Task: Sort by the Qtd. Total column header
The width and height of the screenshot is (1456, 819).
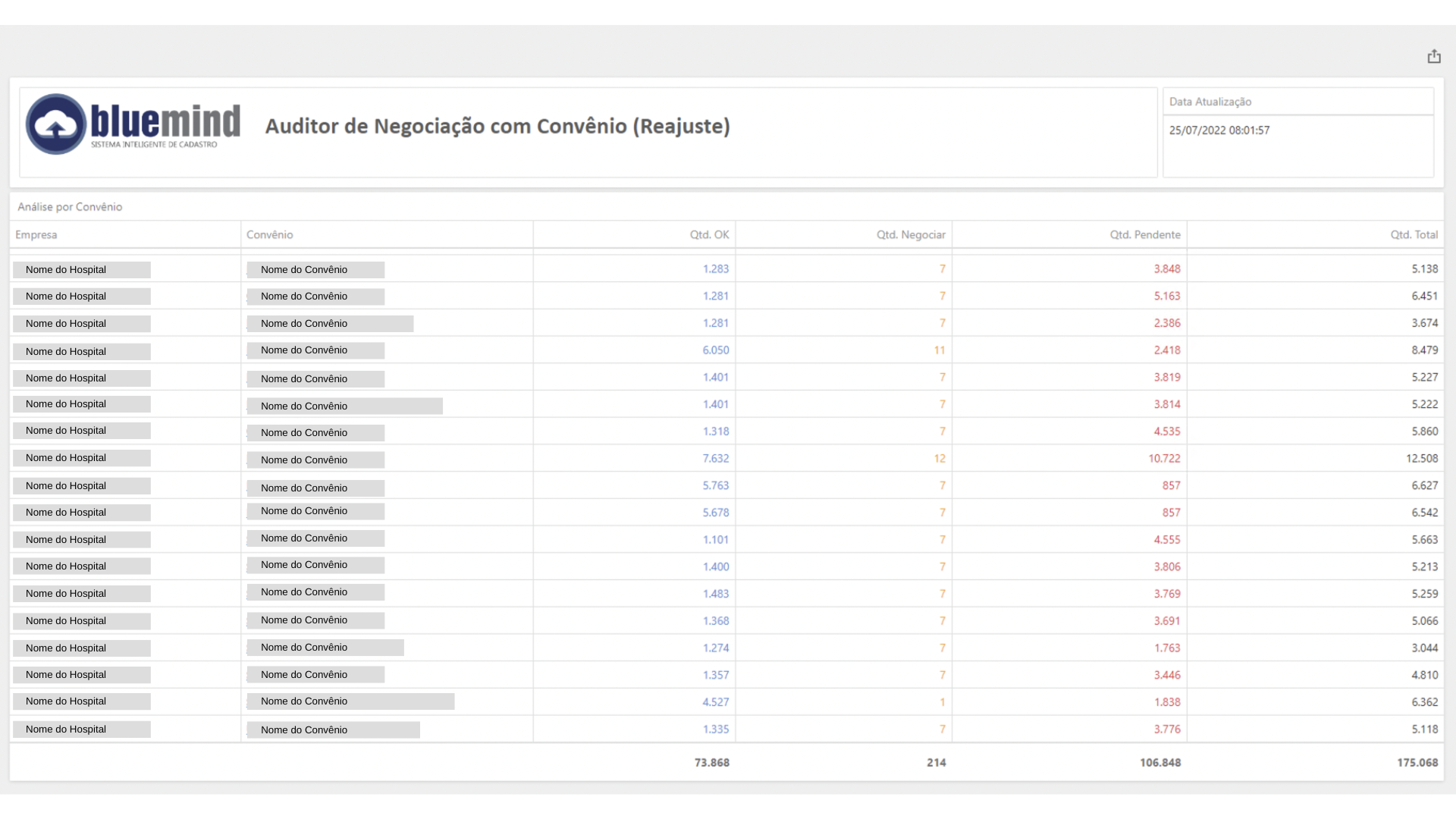Action: coord(1414,235)
